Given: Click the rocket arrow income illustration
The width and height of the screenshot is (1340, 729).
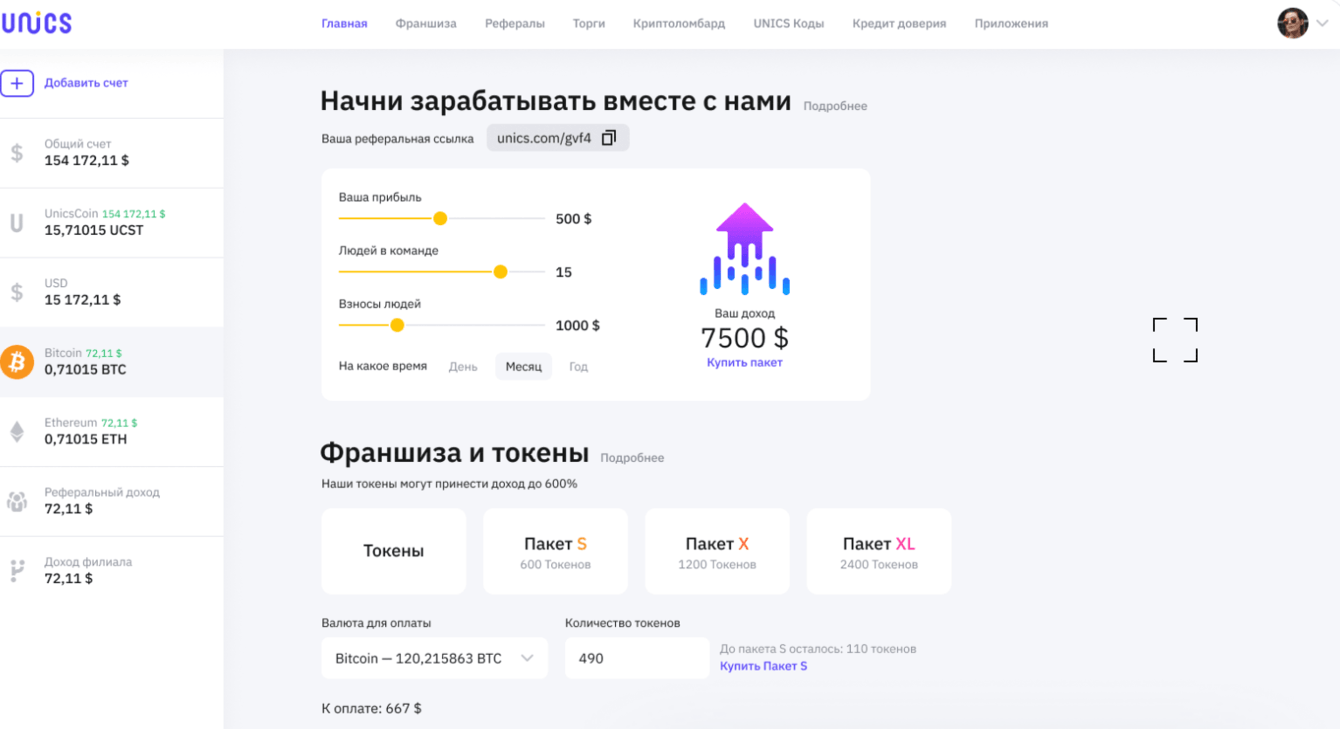Looking at the screenshot, I should click(745, 249).
